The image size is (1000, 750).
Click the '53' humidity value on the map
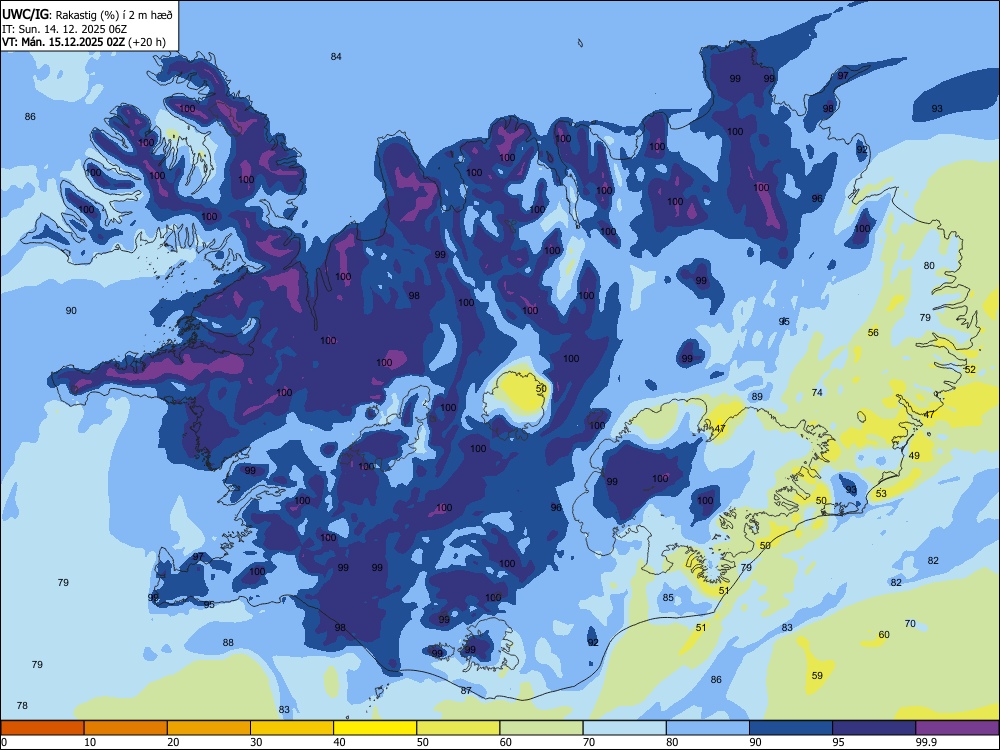(x=881, y=493)
